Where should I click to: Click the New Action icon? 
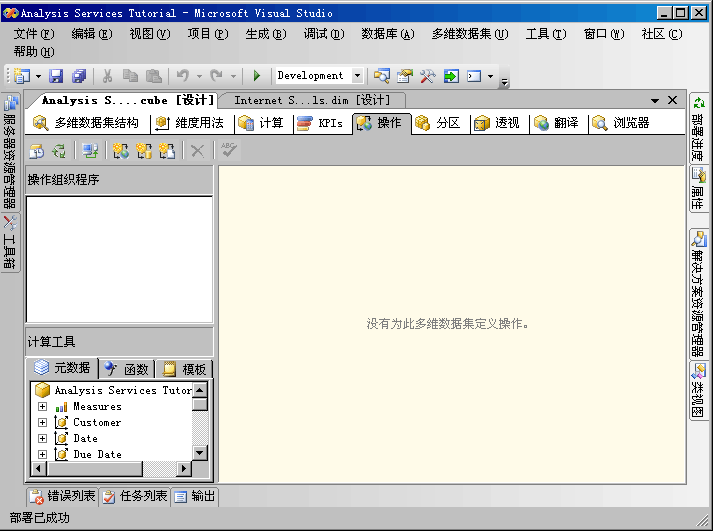point(121,150)
